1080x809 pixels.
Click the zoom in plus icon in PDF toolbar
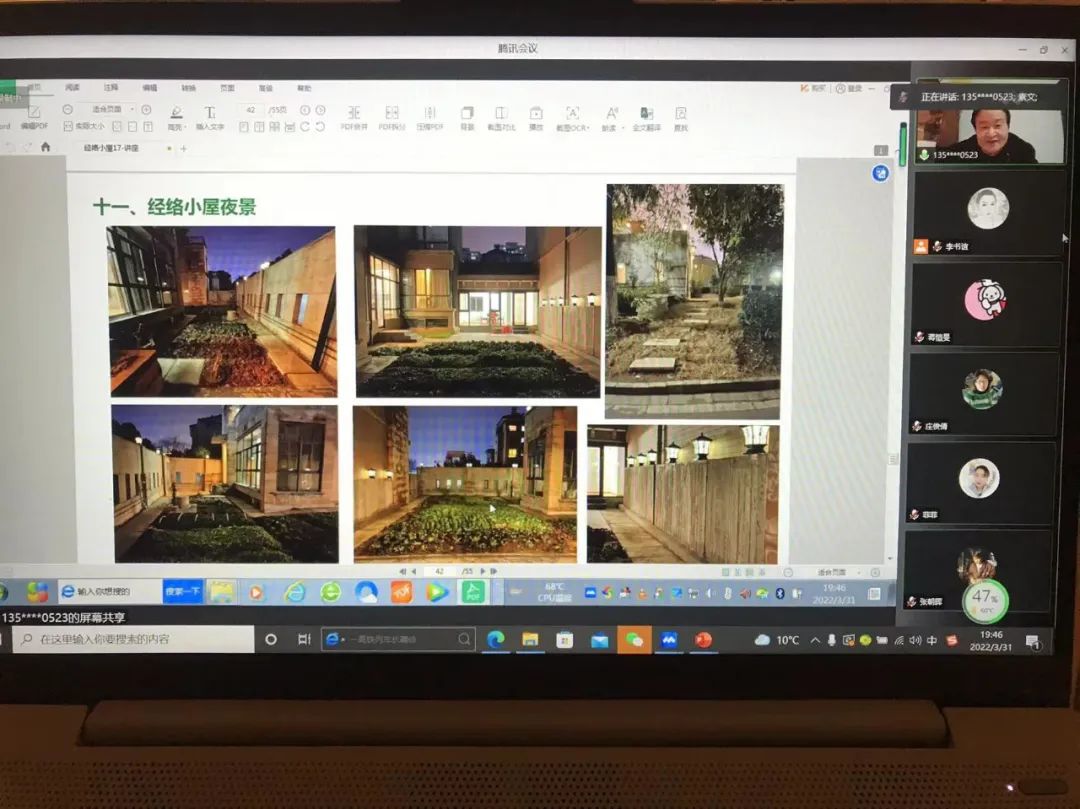coord(146,109)
